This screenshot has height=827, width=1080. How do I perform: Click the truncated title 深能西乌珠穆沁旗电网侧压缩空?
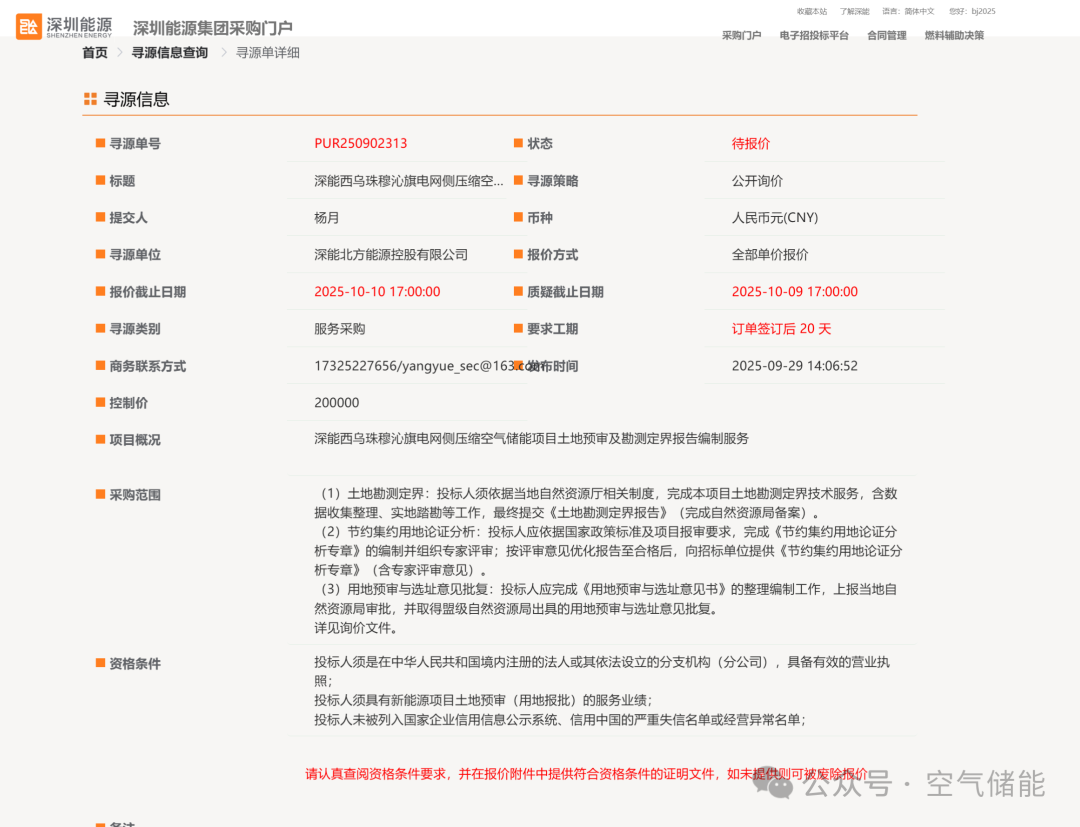coord(409,181)
